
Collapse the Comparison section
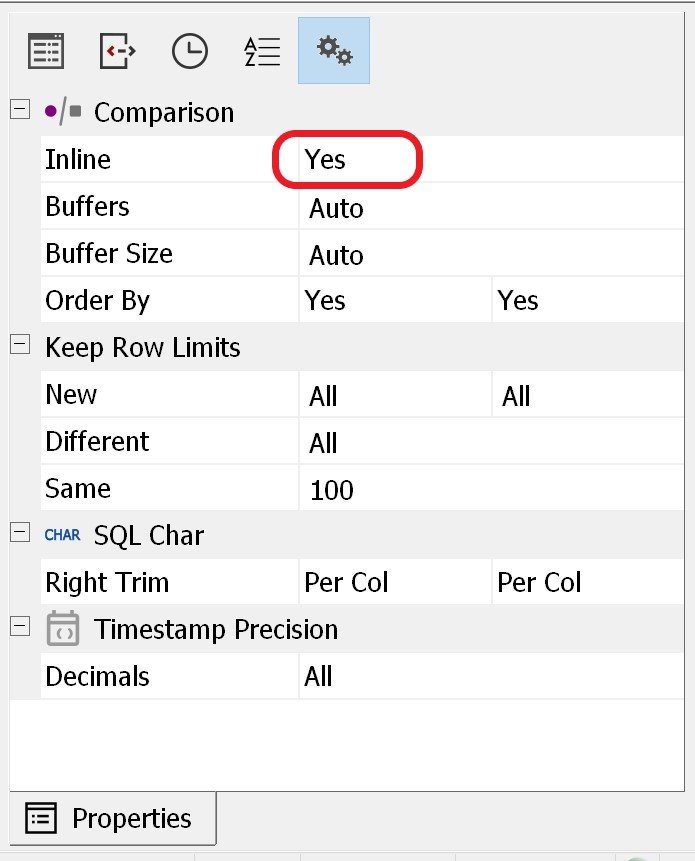pos(20,110)
